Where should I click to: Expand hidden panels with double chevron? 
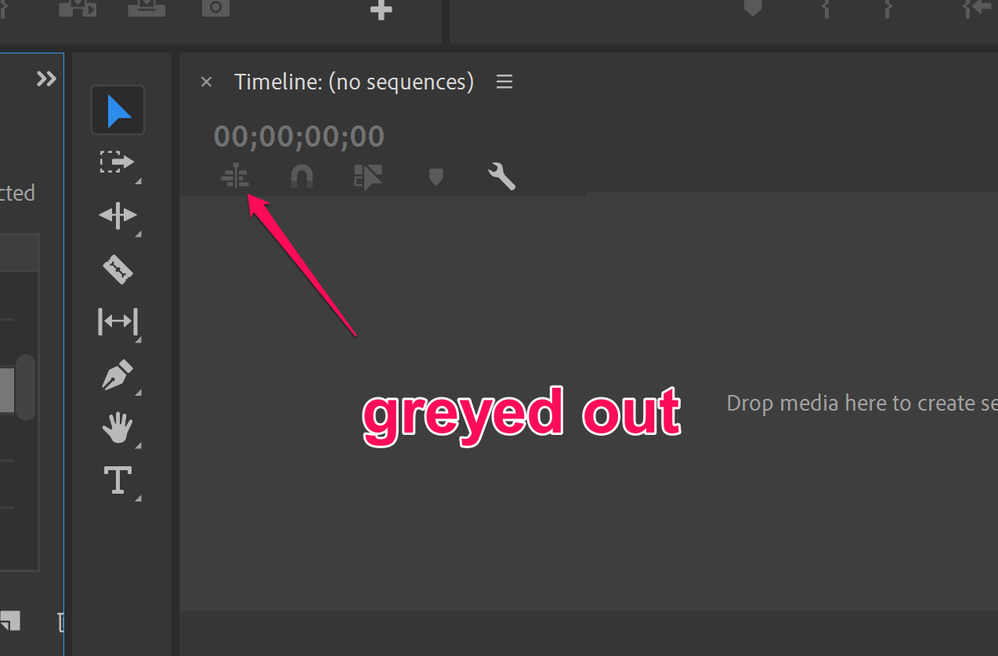[46, 78]
